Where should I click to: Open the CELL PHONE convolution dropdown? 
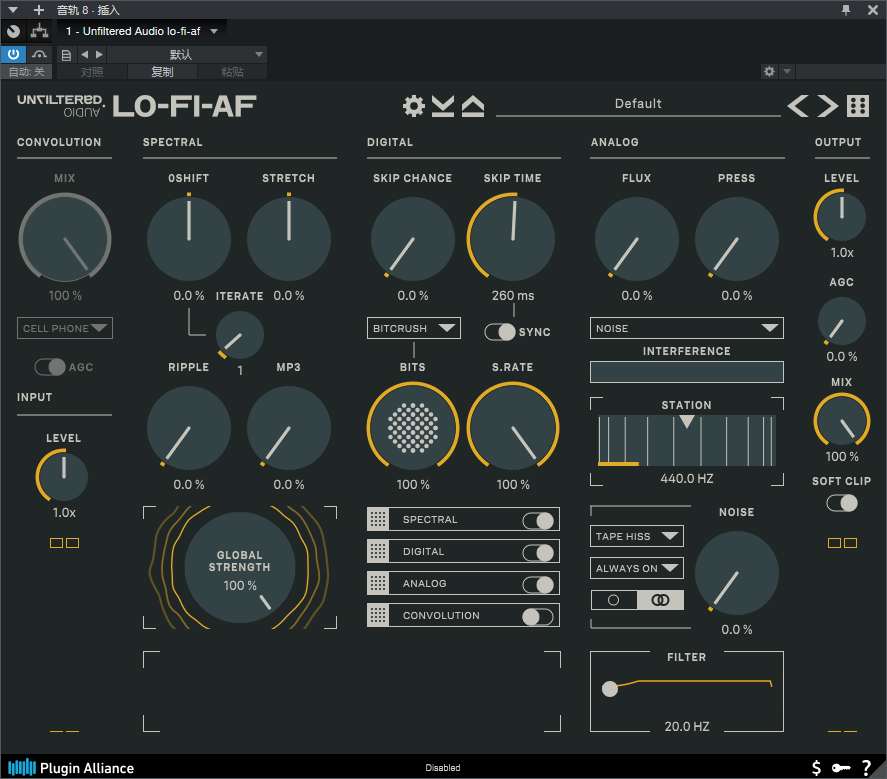(x=65, y=328)
